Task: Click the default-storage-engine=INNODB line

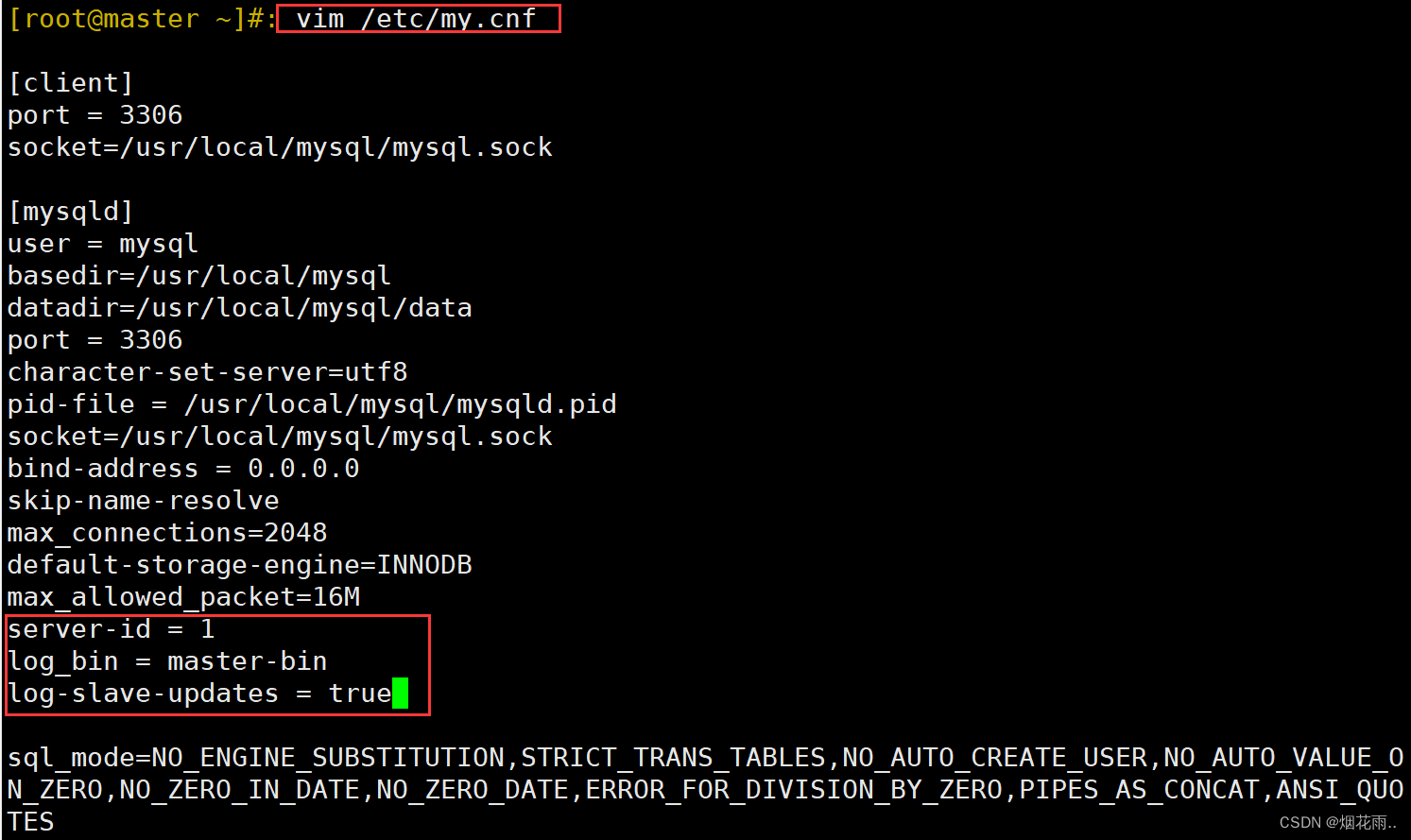Action: pos(240,565)
